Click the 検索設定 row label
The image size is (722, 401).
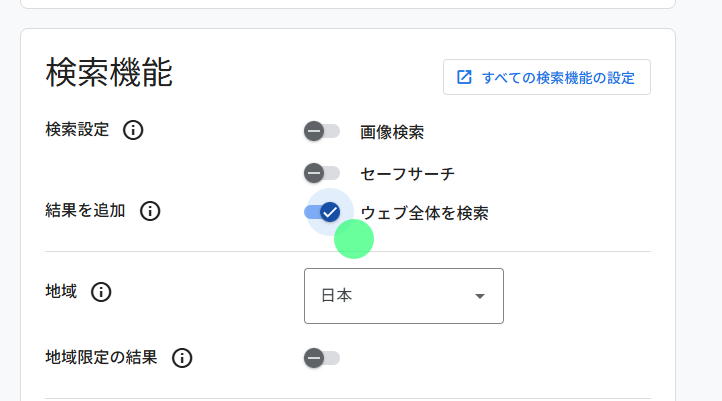coord(77,130)
